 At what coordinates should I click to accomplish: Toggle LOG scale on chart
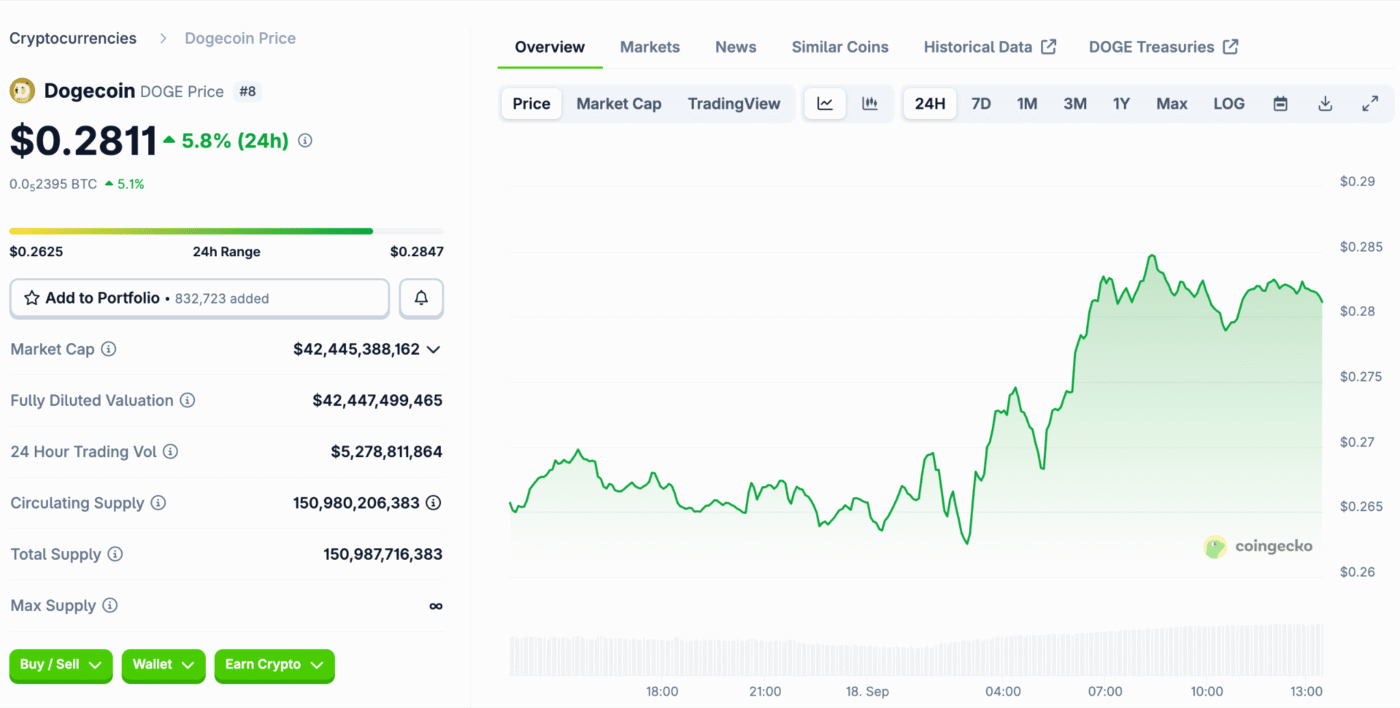pyautogui.click(x=1229, y=103)
